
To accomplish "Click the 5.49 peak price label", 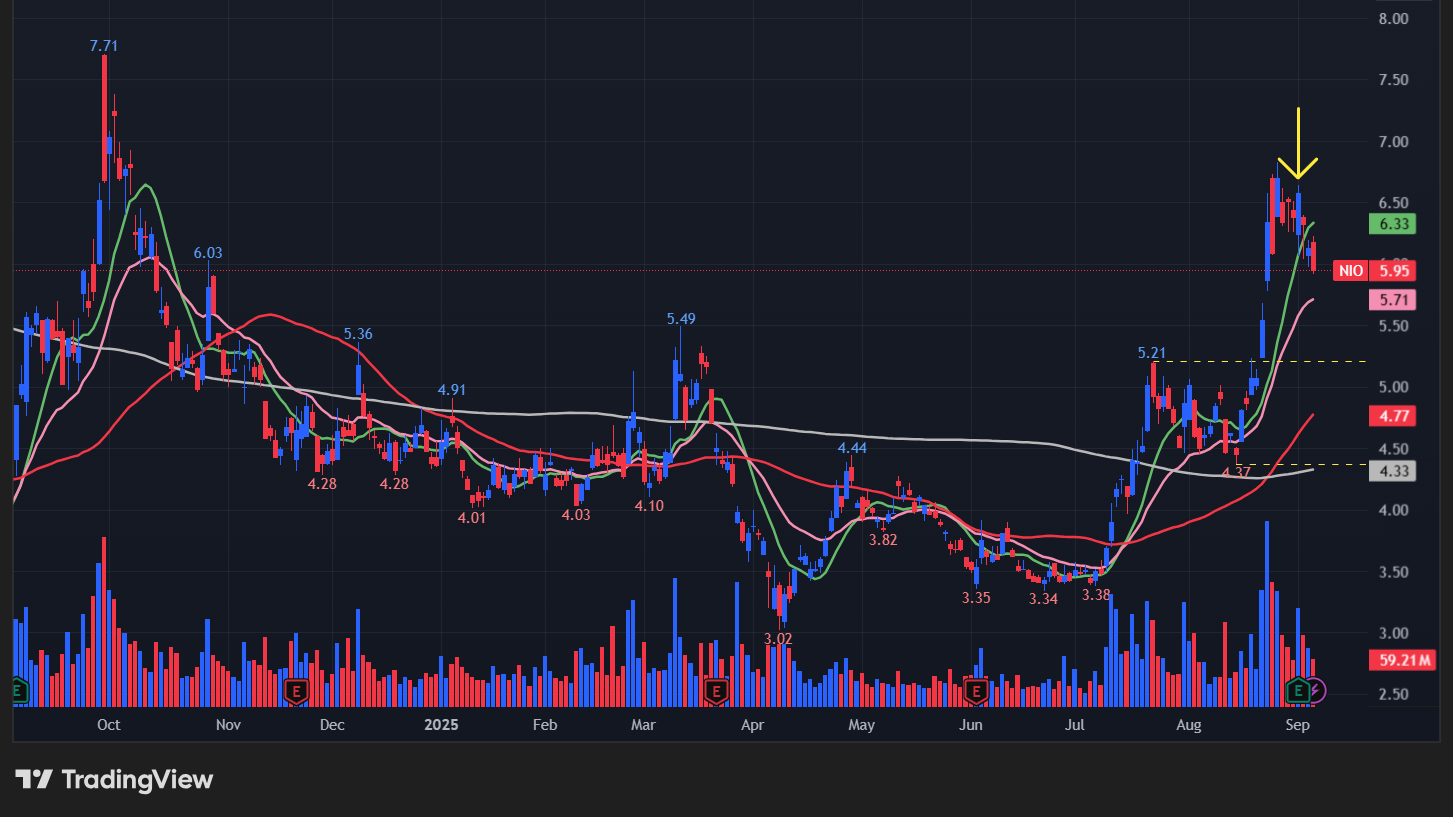I will pos(681,319).
